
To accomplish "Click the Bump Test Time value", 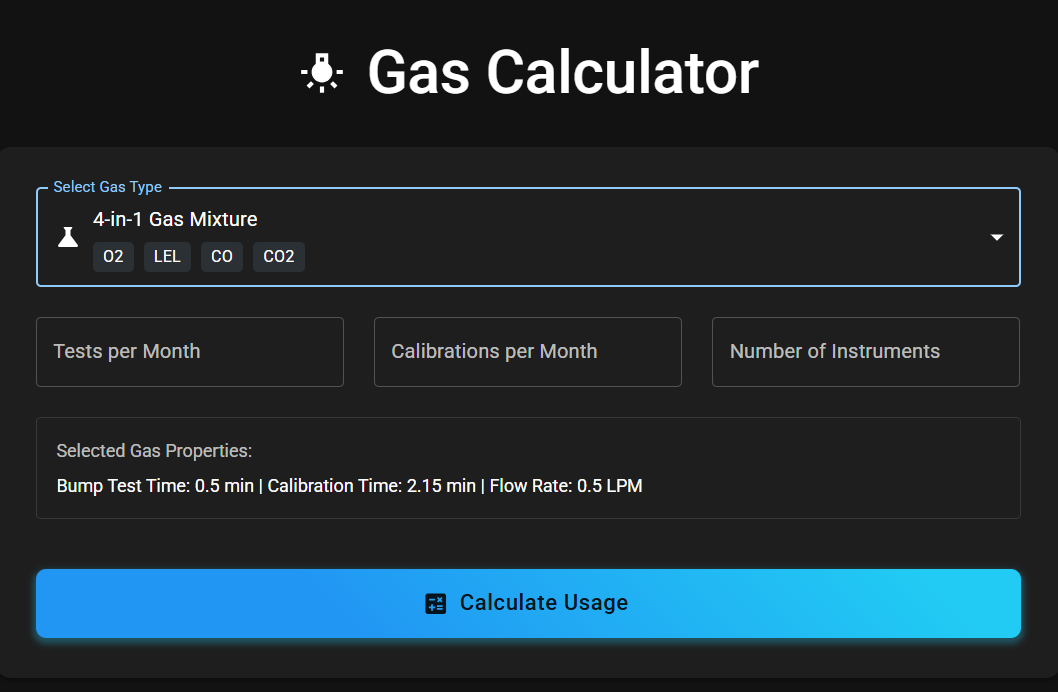I will 155,485.
